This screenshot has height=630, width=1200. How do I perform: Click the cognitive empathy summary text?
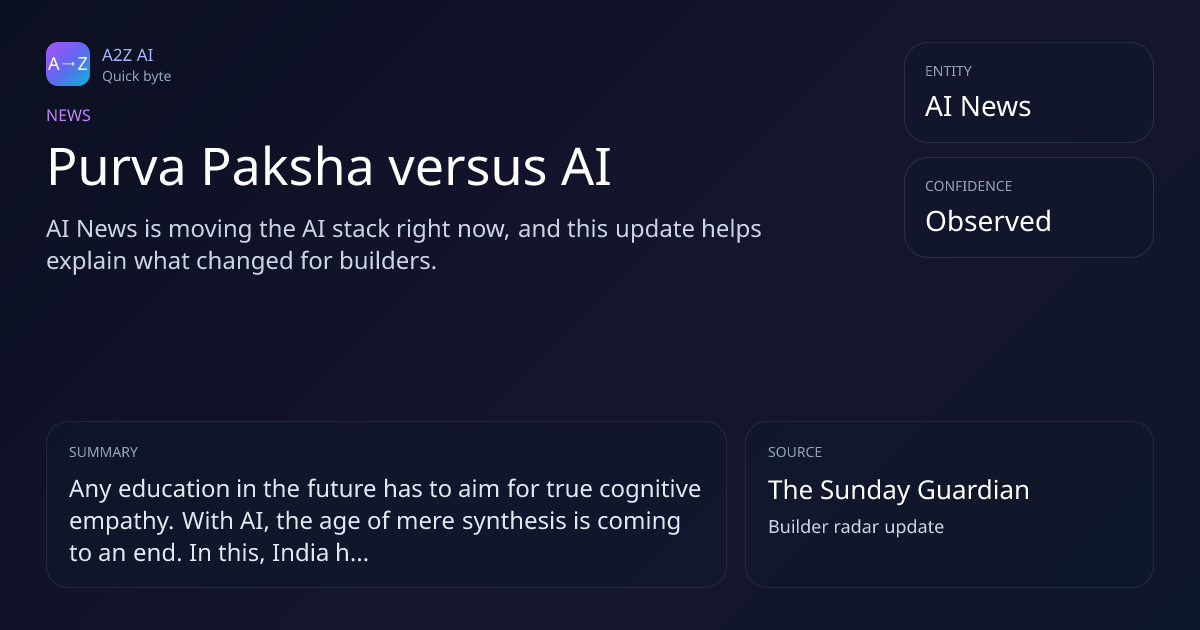[x=385, y=521]
